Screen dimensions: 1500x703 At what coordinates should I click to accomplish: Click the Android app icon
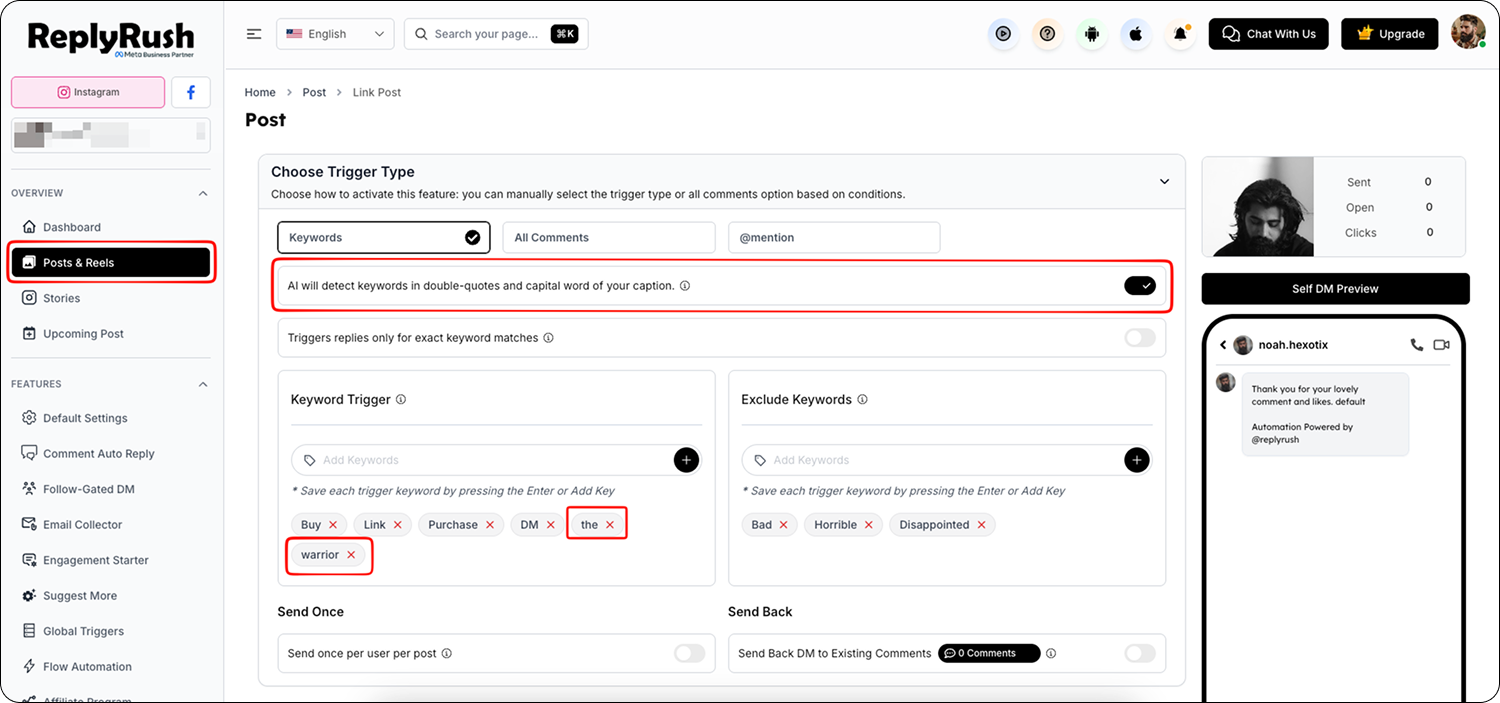point(1091,34)
